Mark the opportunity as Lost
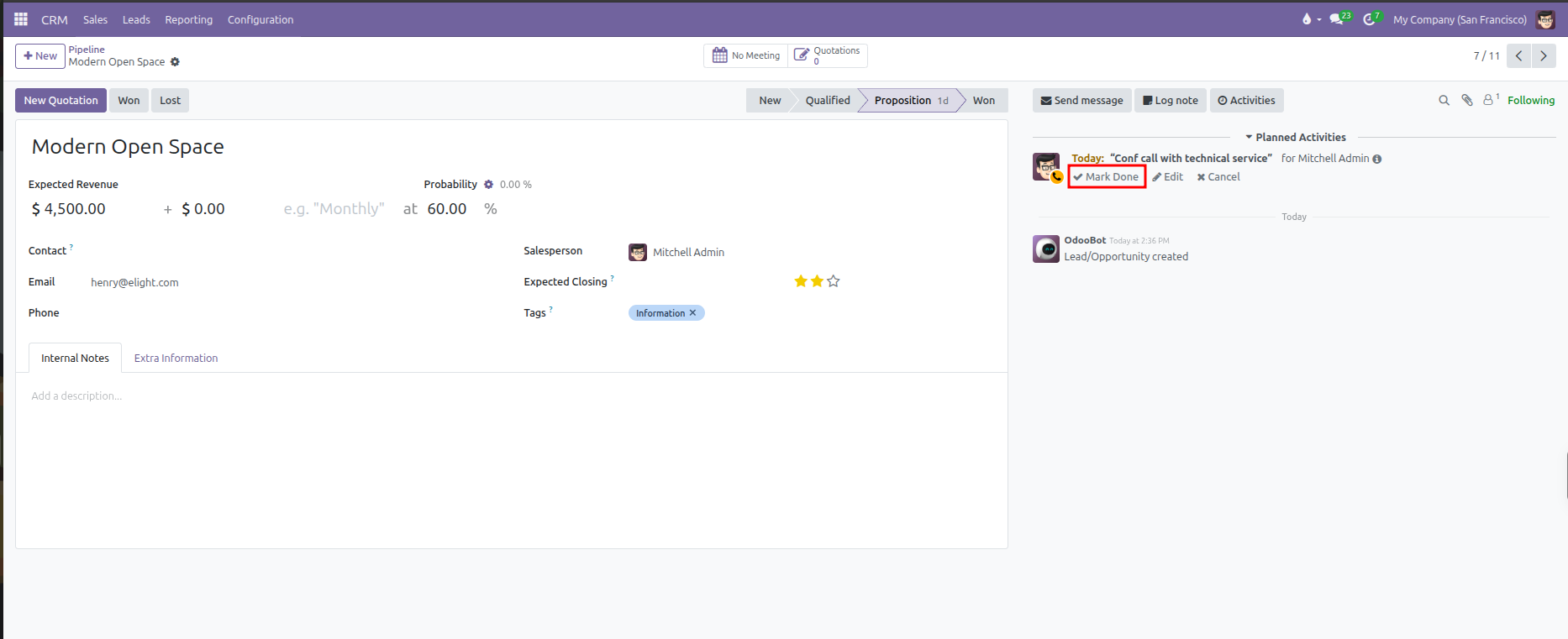This screenshot has height=639, width=1568. click(x=170, y=101)
